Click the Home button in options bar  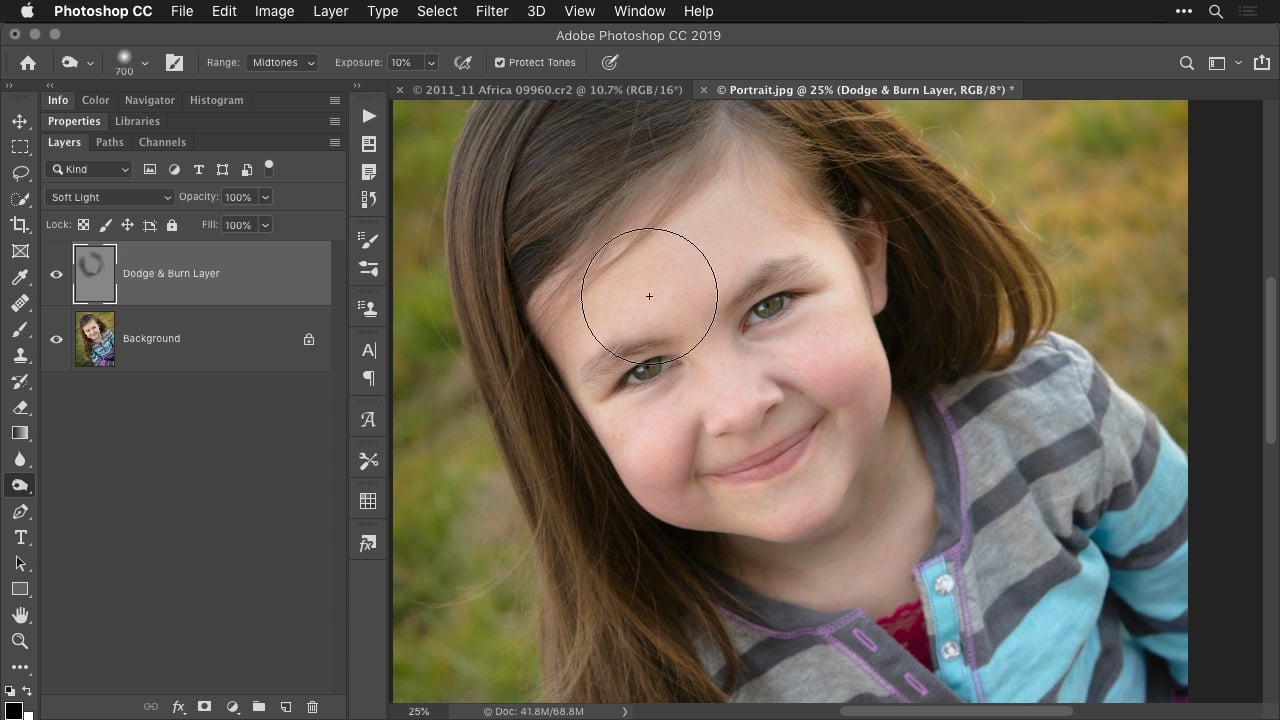(28, 62)
